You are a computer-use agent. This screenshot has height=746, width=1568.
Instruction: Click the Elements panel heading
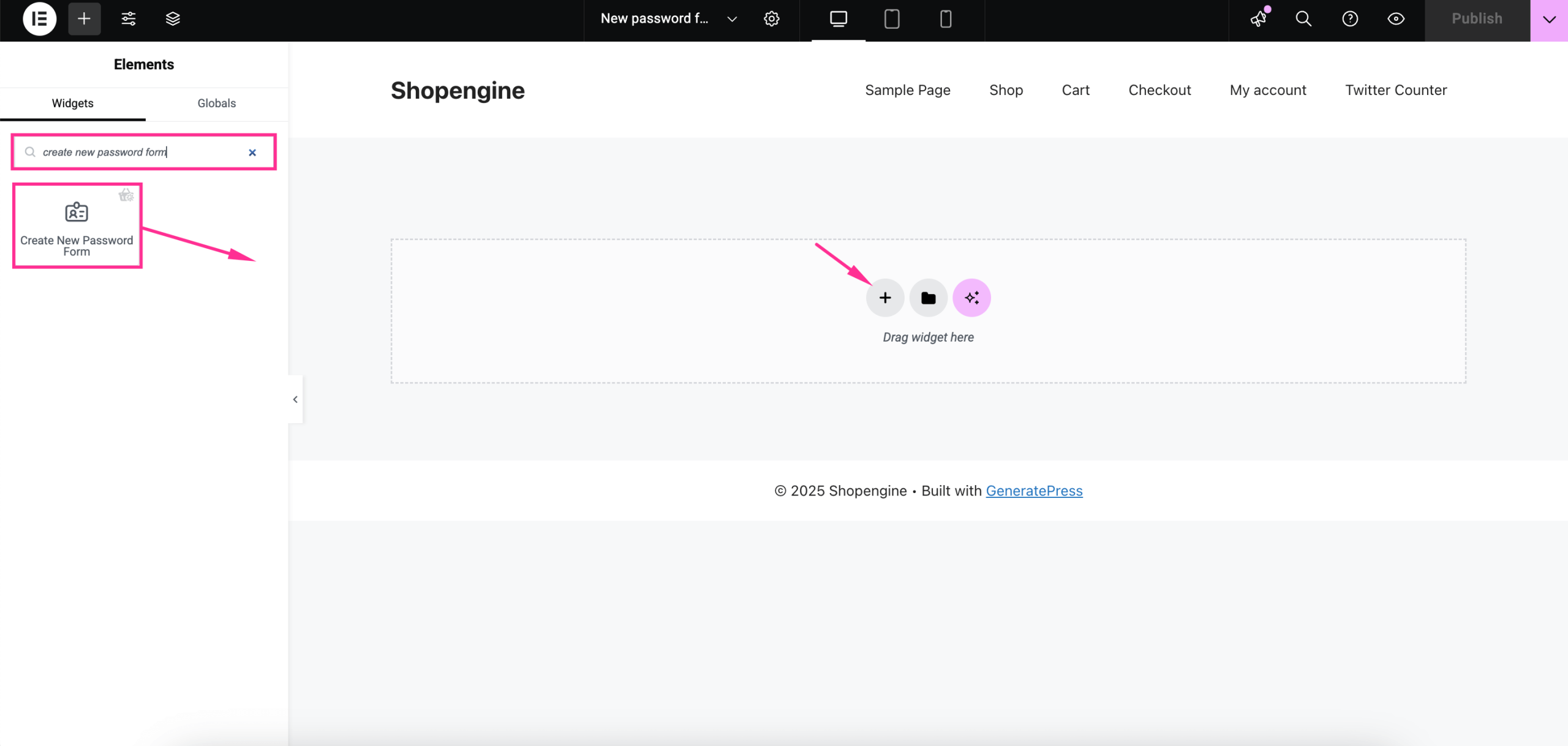click(x=144, y=64)
